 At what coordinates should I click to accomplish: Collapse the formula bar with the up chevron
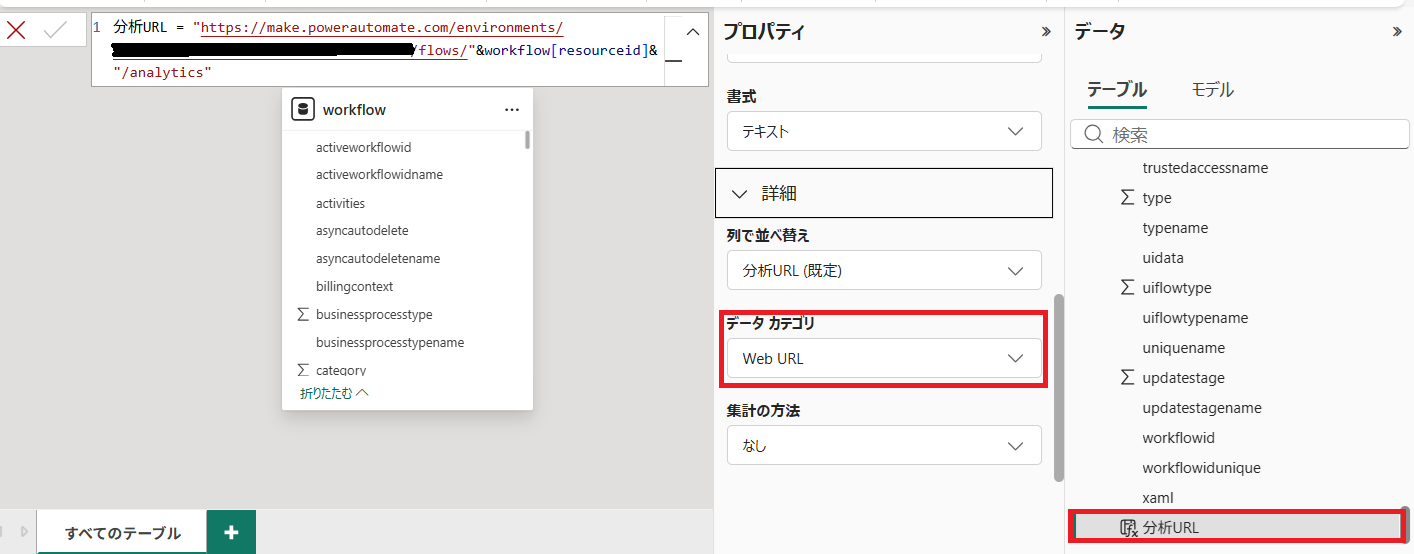(x=693, y=31)
